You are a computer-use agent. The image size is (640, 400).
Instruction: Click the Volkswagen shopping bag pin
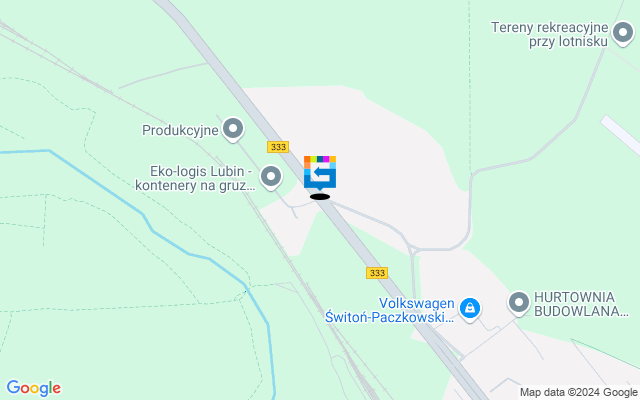[470, 309]
